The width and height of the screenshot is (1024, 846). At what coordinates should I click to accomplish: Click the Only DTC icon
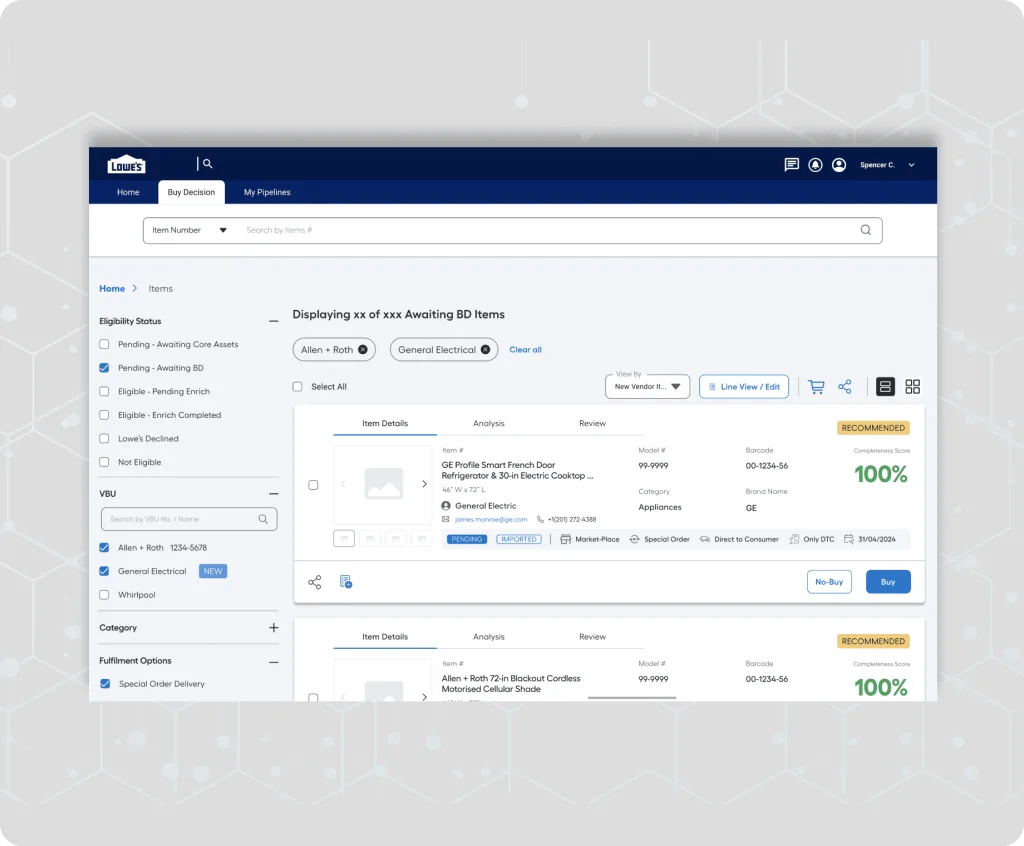pyautogui.click(x=794, y=540)
